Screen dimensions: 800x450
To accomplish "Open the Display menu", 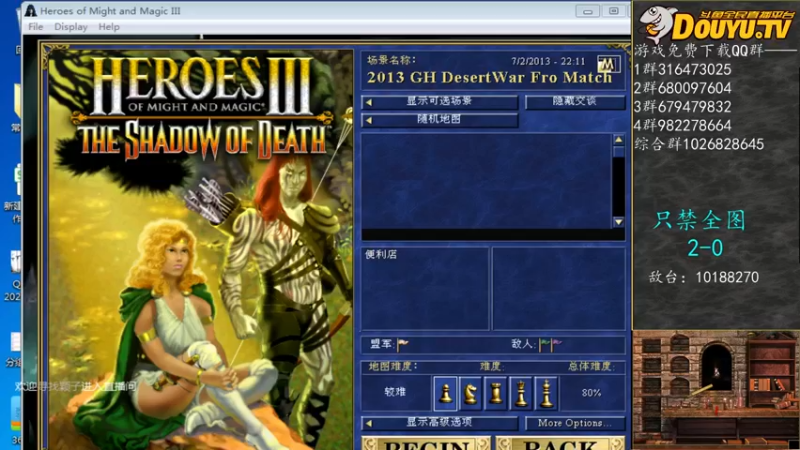I will tap(70, 27).
